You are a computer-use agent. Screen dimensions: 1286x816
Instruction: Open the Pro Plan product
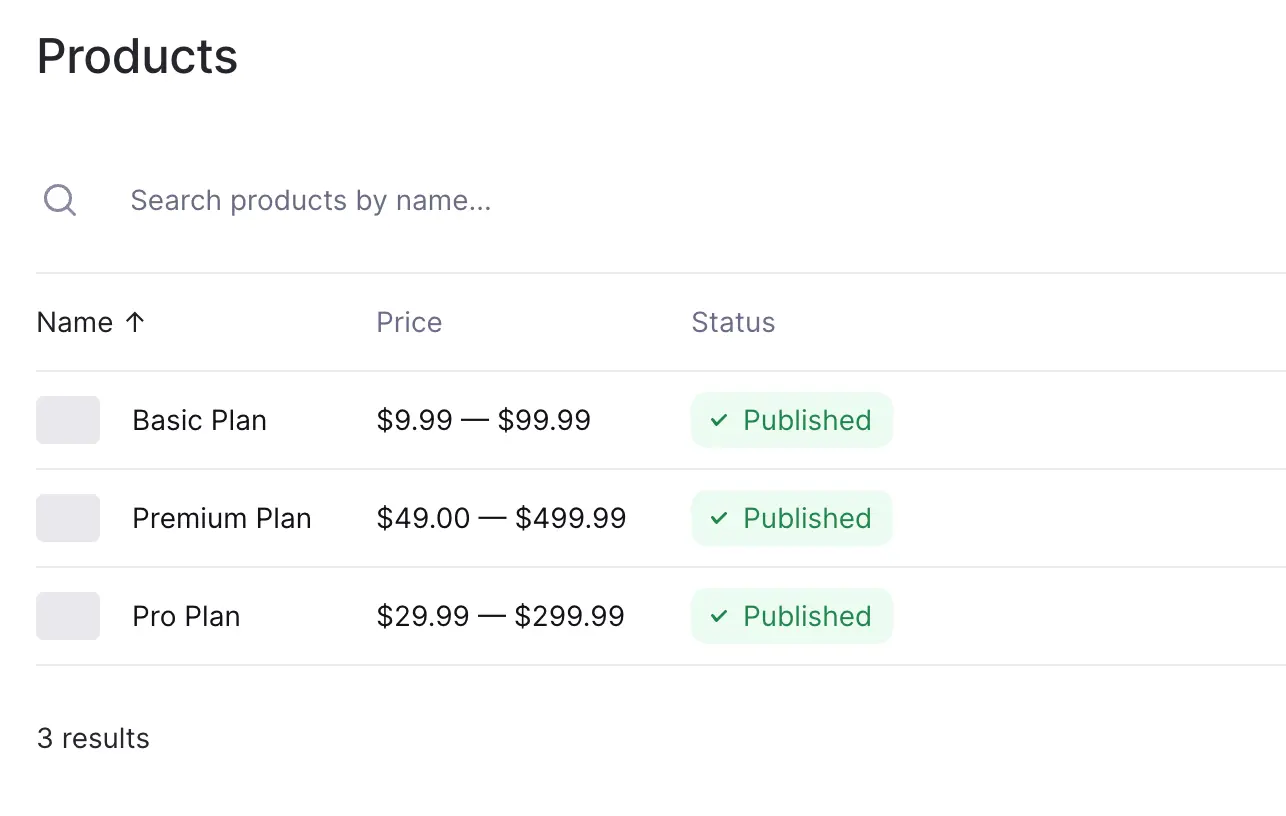click(x=186, y=616)
